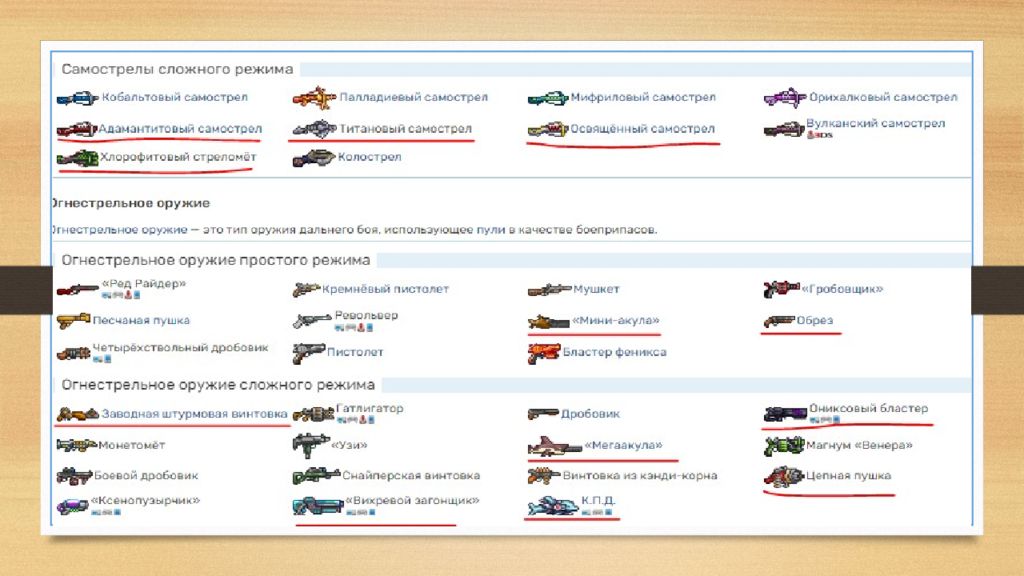Go to the «Мегаакула» page link
This screenshot has width=1024, height=576.
[623, 445]
